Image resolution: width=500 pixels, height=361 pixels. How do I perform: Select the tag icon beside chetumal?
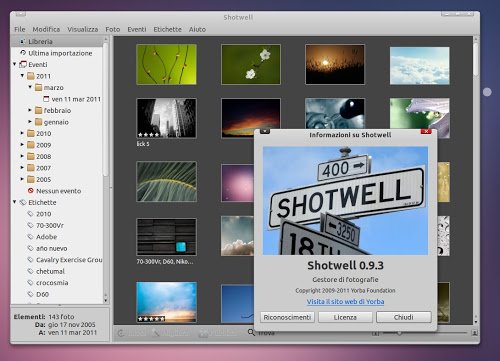tap(31, 271)
